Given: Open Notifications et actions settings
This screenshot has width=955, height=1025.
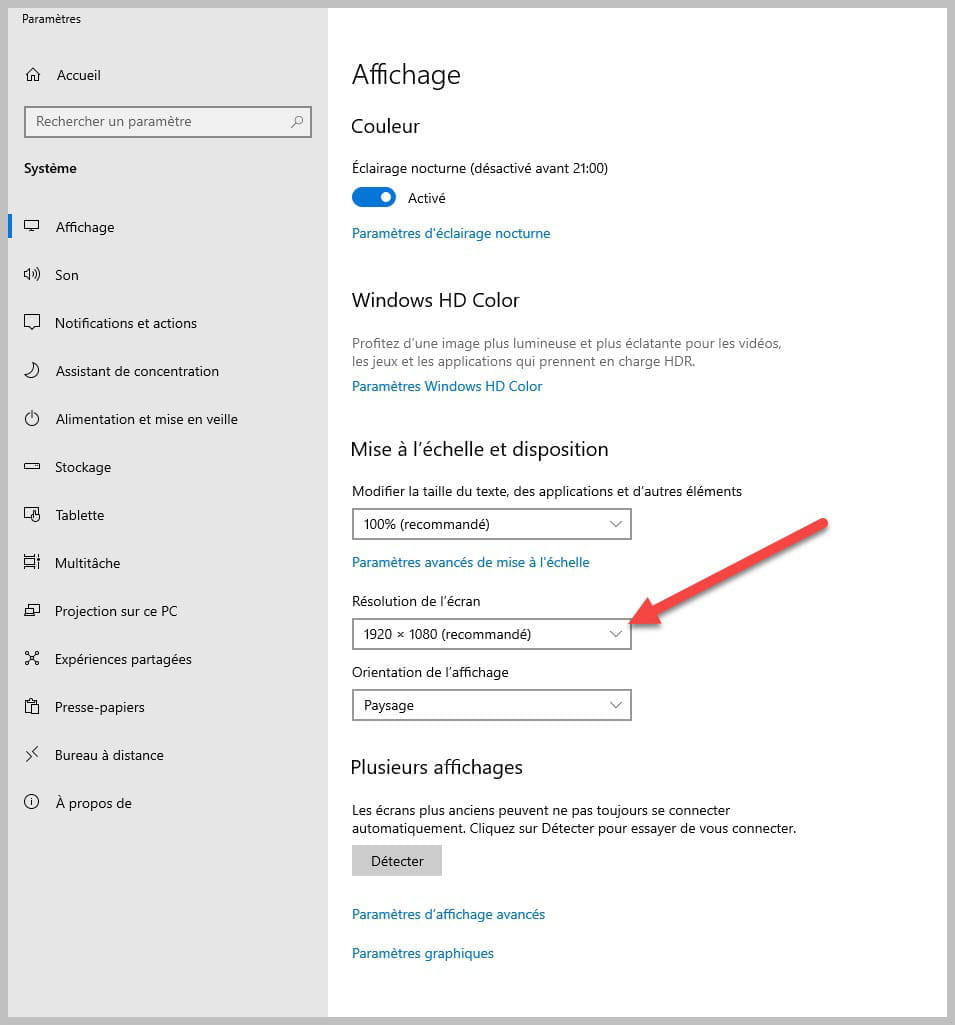Looking at the screenshot, I should (126, 323).
